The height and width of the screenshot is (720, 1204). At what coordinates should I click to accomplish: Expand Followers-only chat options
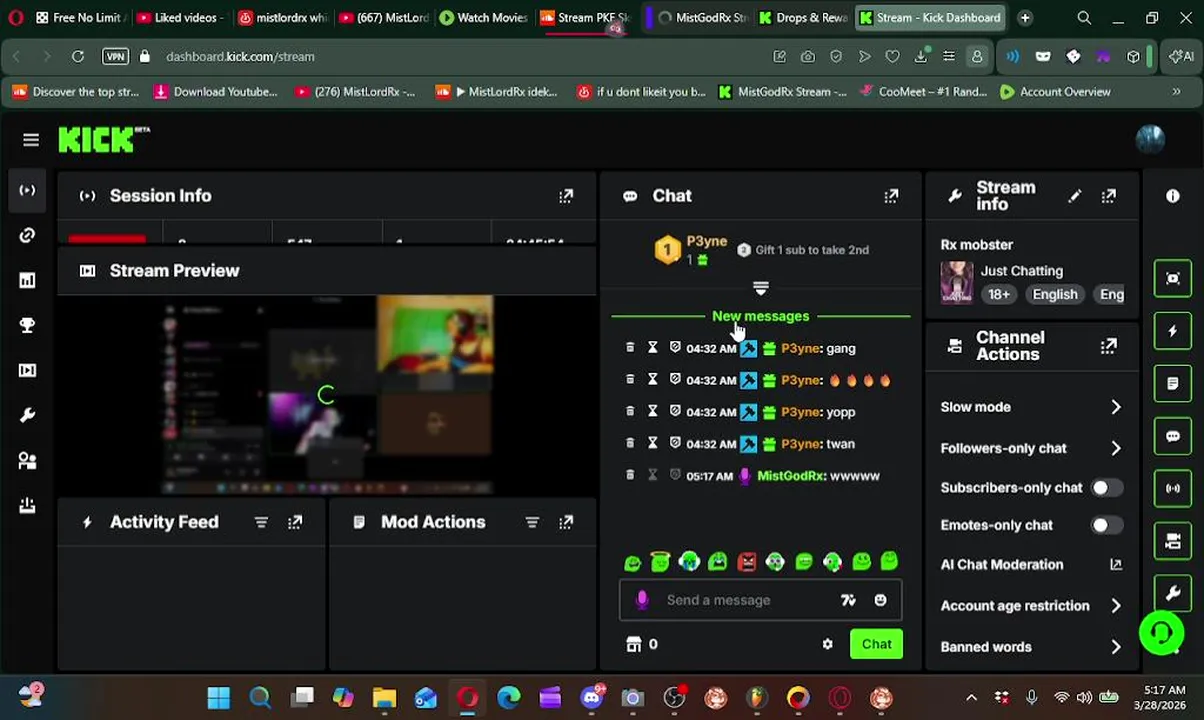[1116, 448]
